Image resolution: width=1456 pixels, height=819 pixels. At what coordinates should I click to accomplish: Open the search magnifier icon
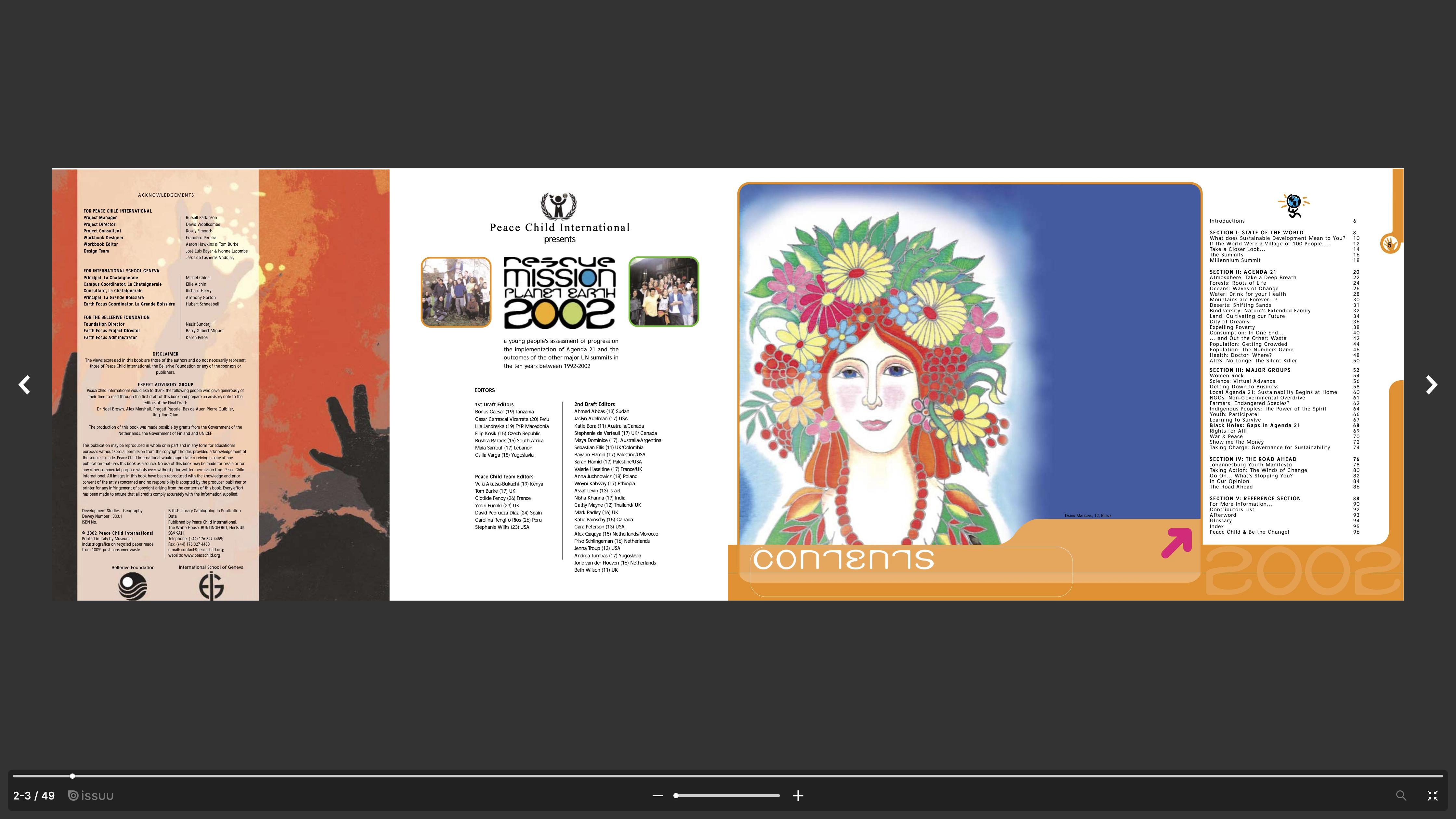[1401, 795]
